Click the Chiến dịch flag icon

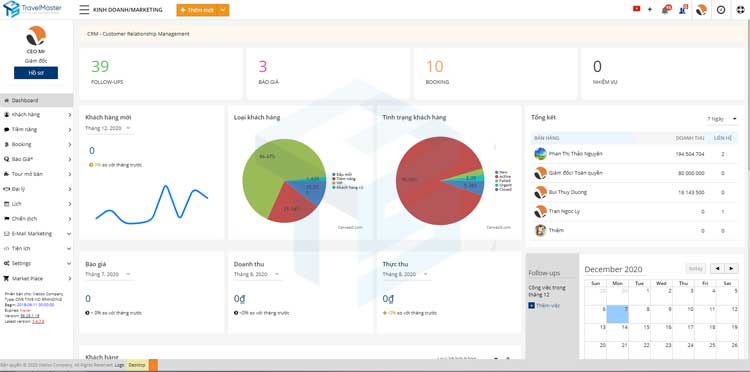7,219
